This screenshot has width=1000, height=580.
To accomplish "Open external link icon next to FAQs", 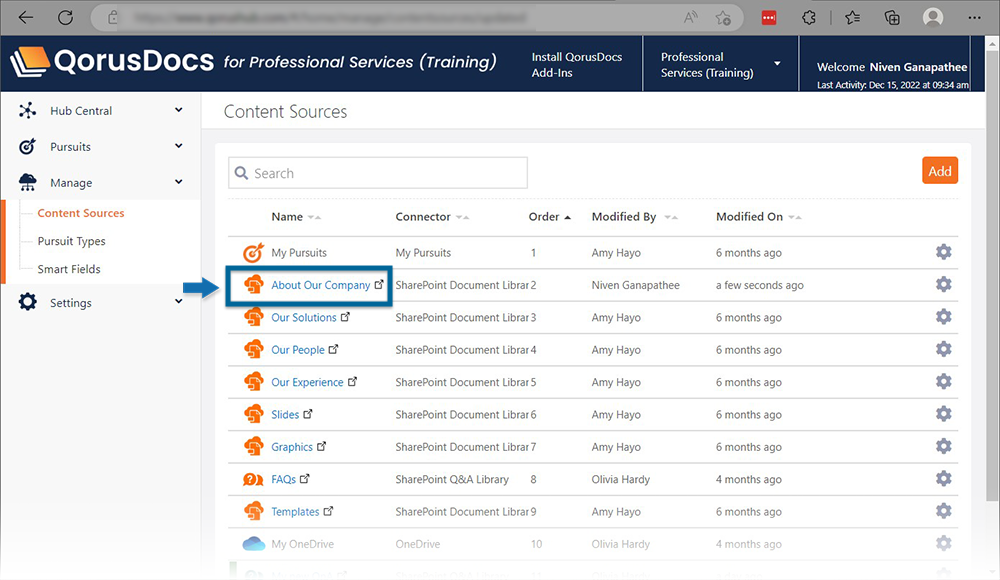I will [x=304, y=479].
